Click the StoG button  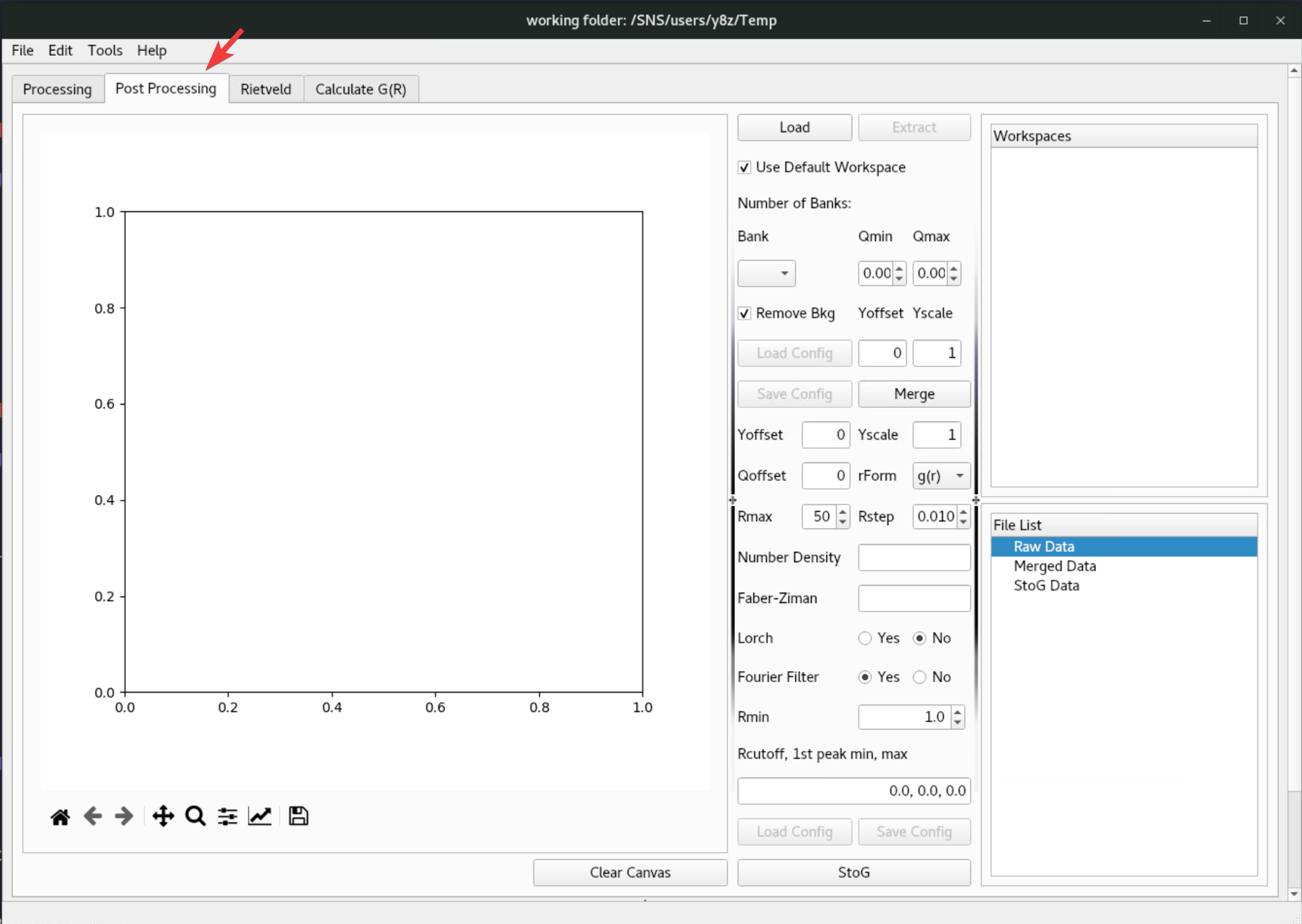tap(853, 872)
